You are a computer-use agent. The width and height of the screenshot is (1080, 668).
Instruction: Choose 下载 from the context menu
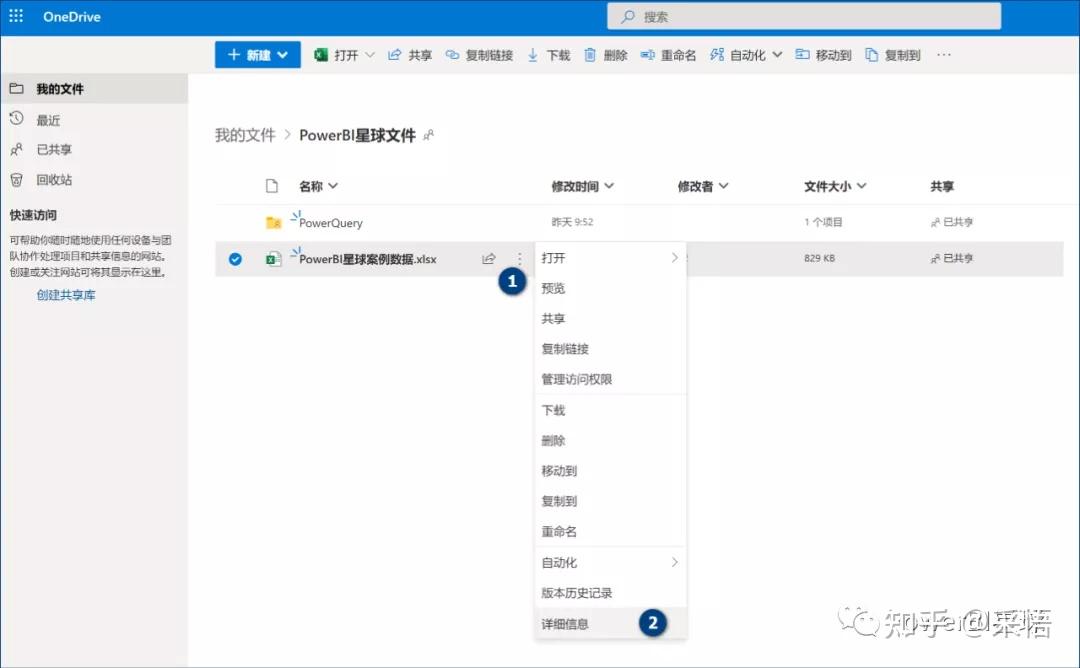(x=611, y=410)
